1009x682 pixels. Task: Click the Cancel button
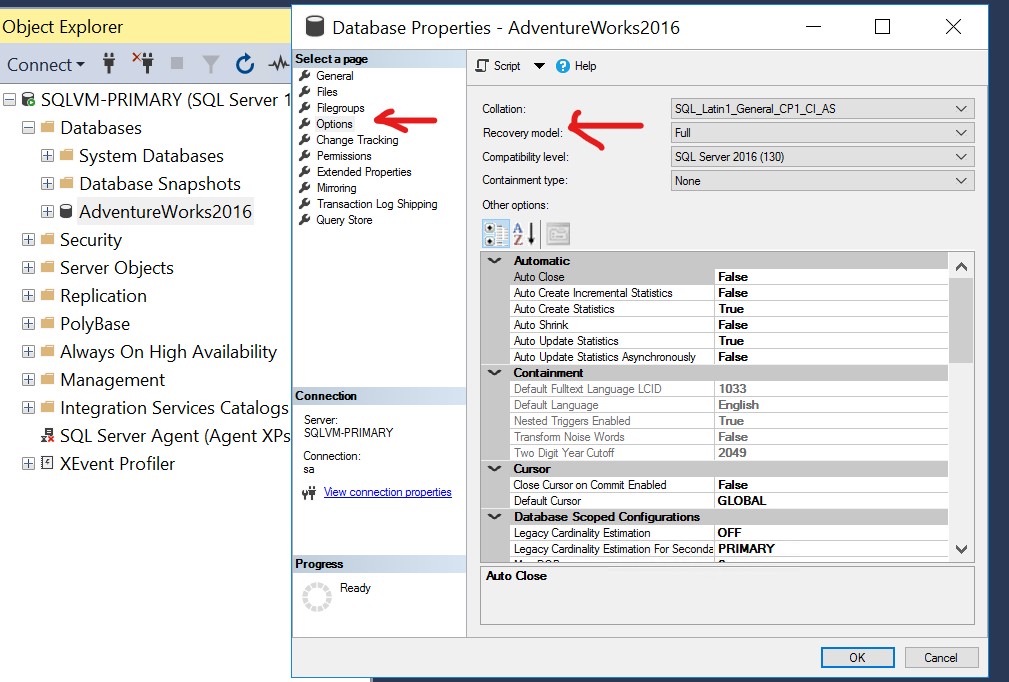[x=941, y=658]
